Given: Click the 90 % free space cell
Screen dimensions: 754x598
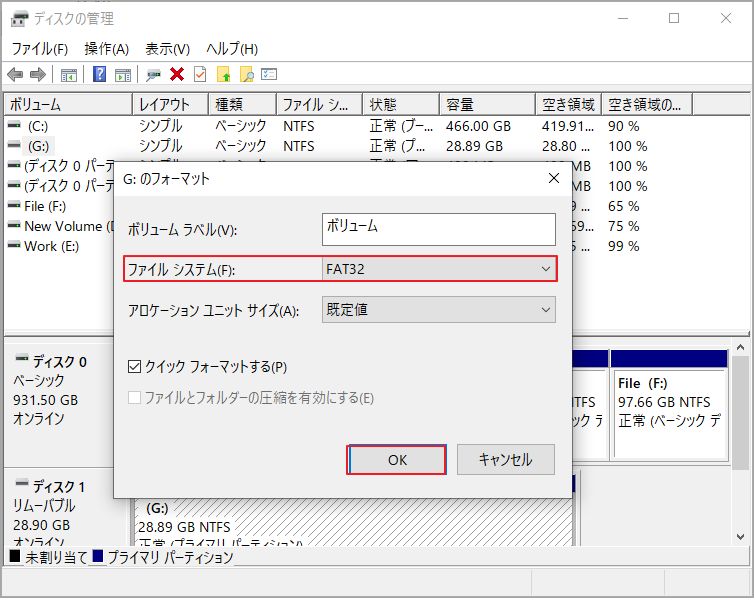Looking at the screenshot, I should point(623,126).
